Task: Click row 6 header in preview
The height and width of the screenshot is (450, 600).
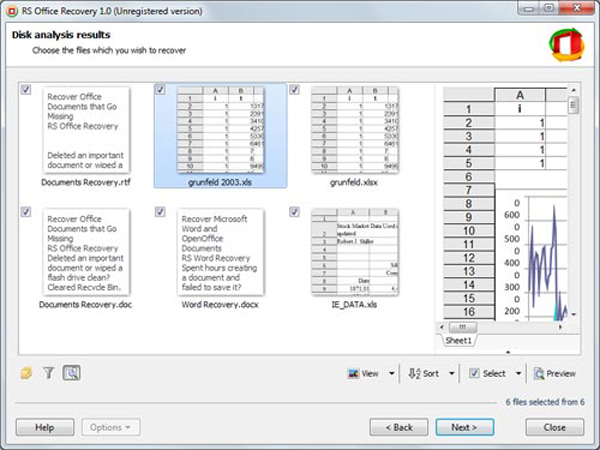Action: point(469,176)
